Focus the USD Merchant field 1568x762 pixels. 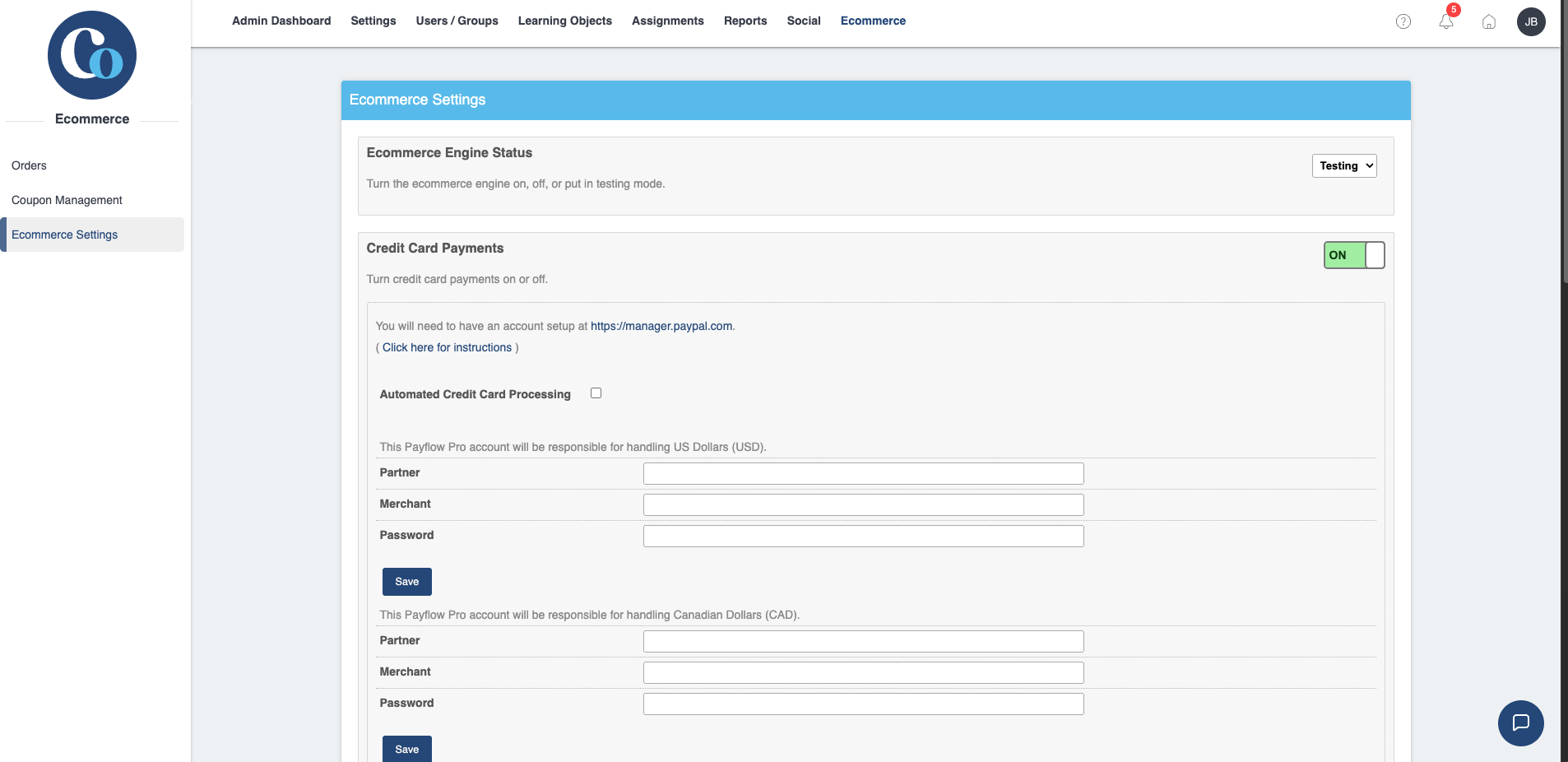[x=863, y=504]
